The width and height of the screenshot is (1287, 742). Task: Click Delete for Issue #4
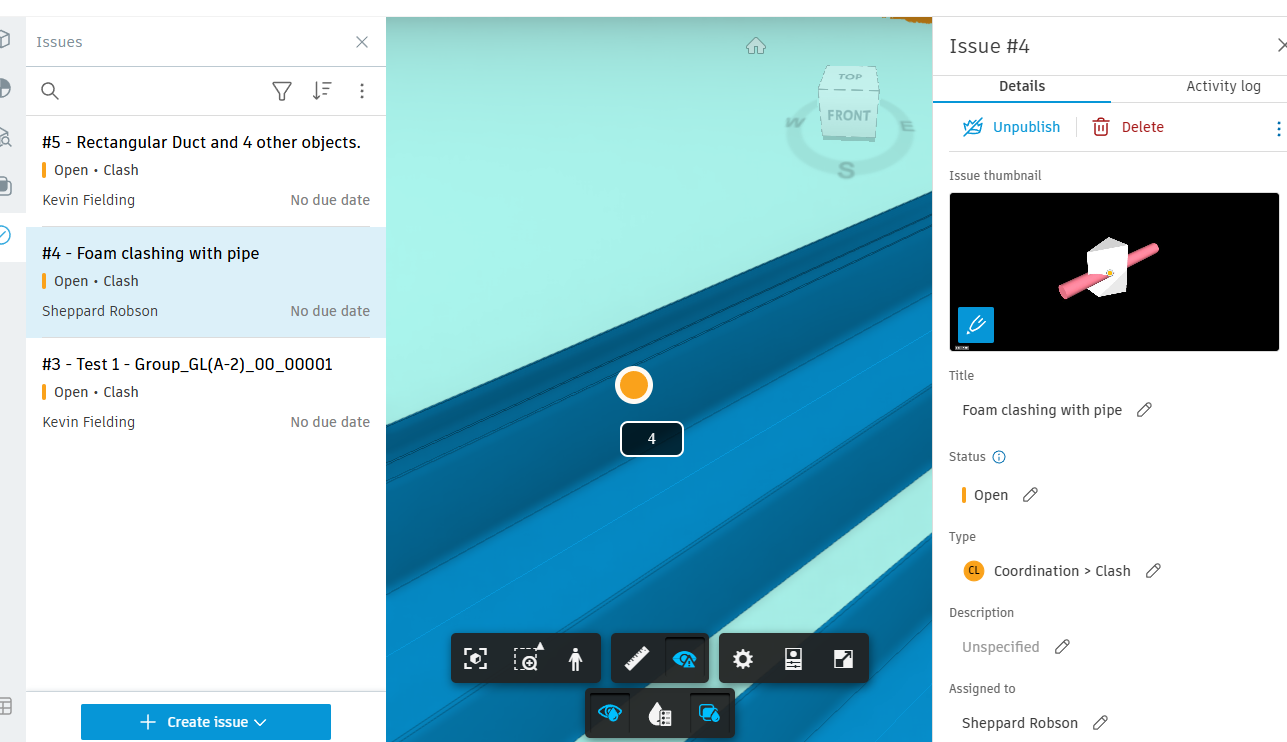[1127, 127]
